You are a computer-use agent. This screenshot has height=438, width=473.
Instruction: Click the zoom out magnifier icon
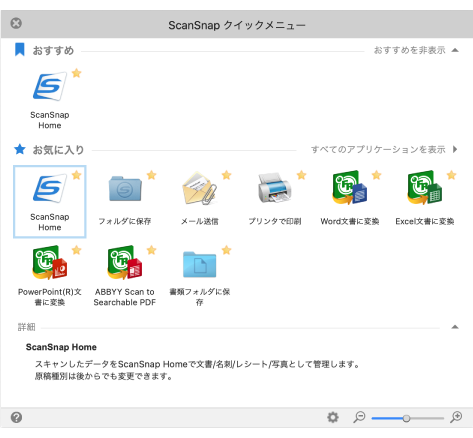coord(359,417)
